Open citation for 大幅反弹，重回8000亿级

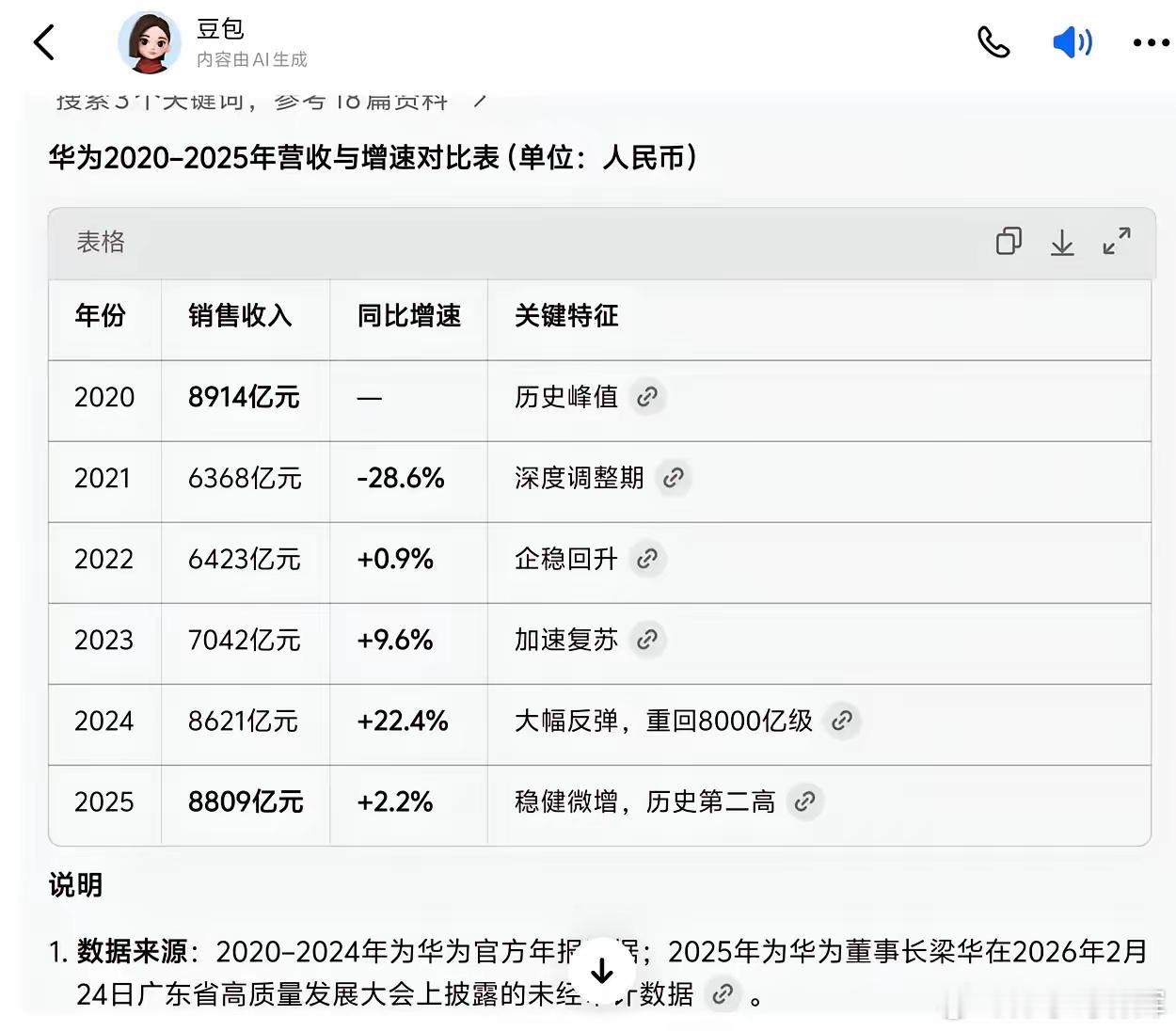842,721
